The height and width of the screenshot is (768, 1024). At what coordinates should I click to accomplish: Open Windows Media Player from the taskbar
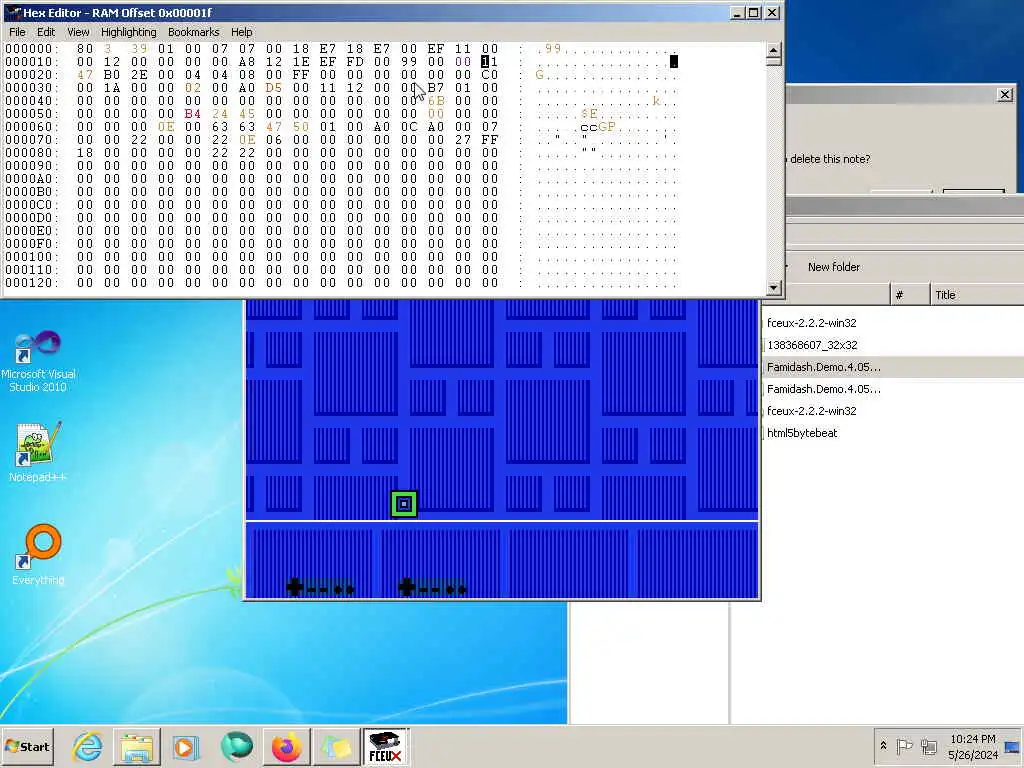pos(185,746)
